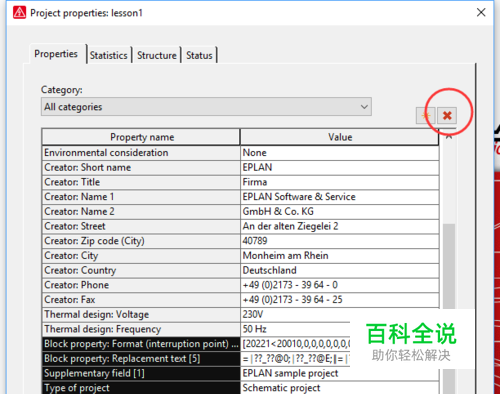The height and width of the screenshot is (394, 500).
Task: Click the value Firma
Action: pos(340,182)
